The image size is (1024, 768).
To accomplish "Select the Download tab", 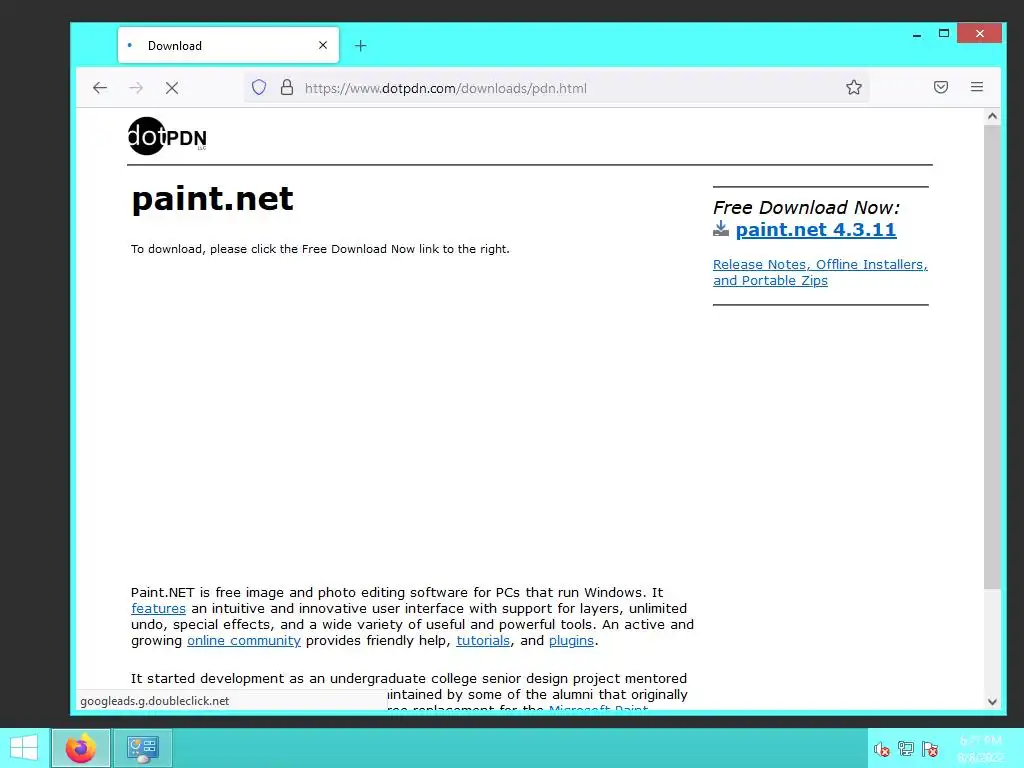I will point(228,45).
